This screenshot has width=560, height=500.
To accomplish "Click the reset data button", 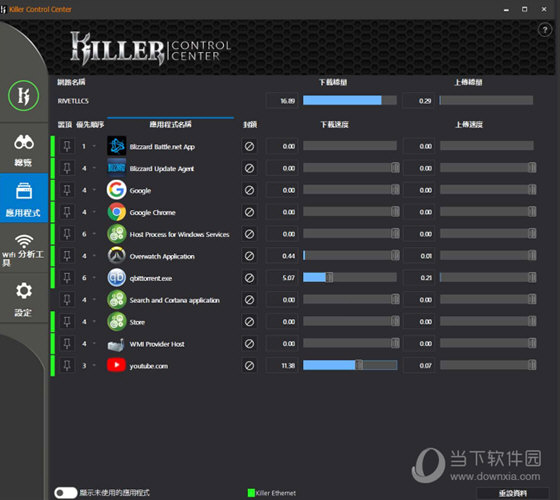I will click(512, 493).
